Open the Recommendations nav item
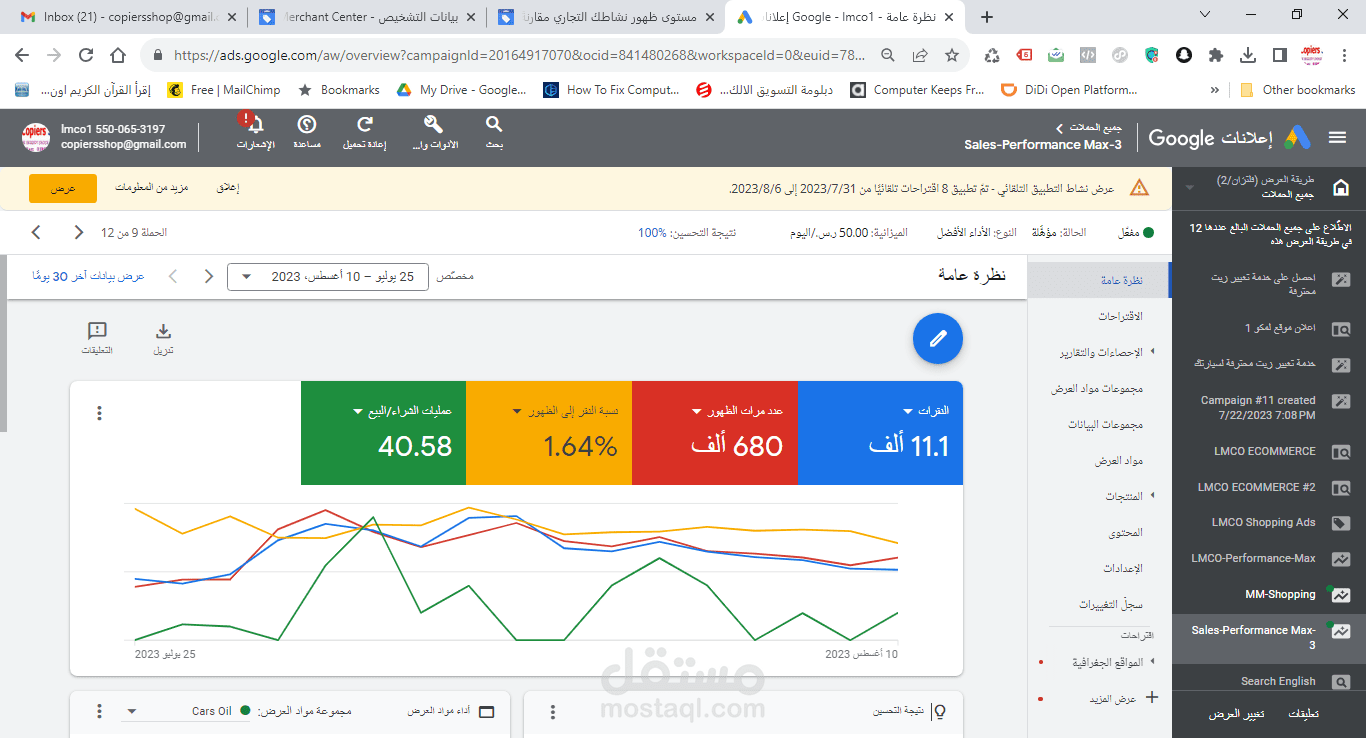Viewport: 1366px width, 738px height. pyautogui.click(x=1120, y=316)
